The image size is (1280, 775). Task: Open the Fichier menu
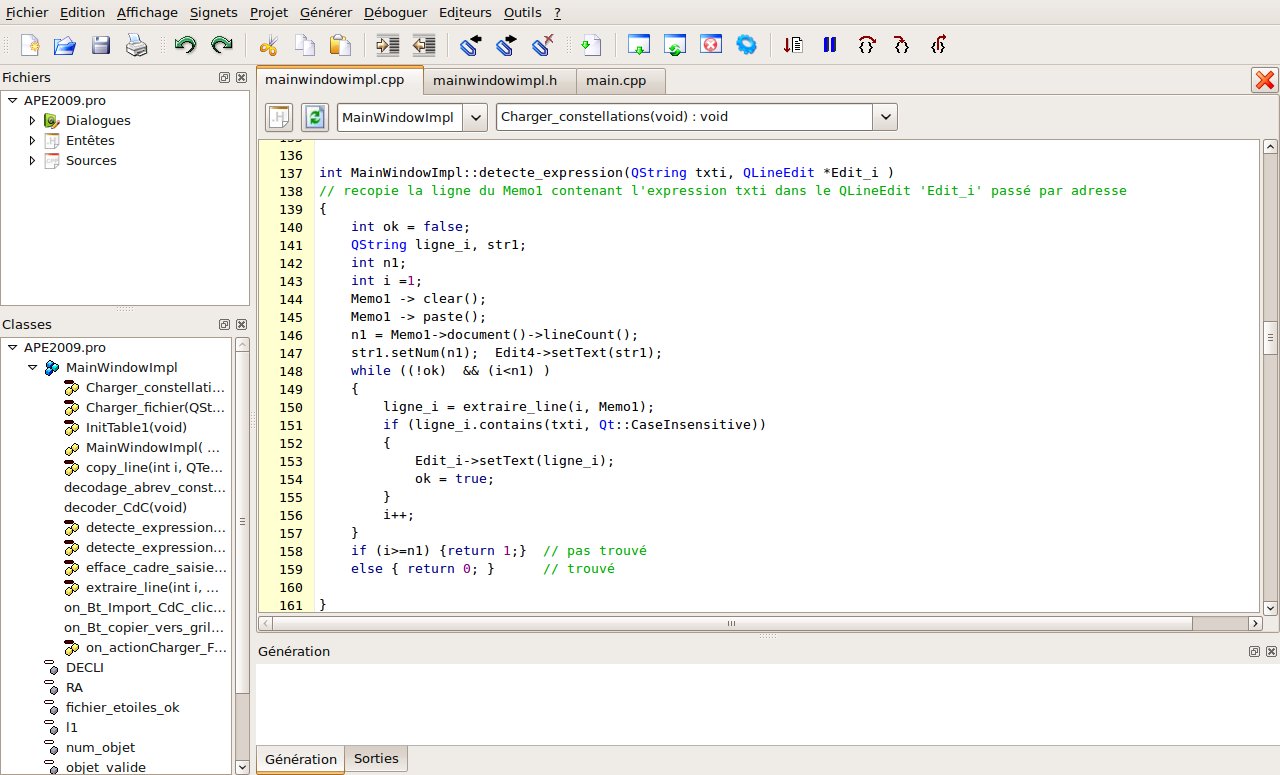(26, 13)
